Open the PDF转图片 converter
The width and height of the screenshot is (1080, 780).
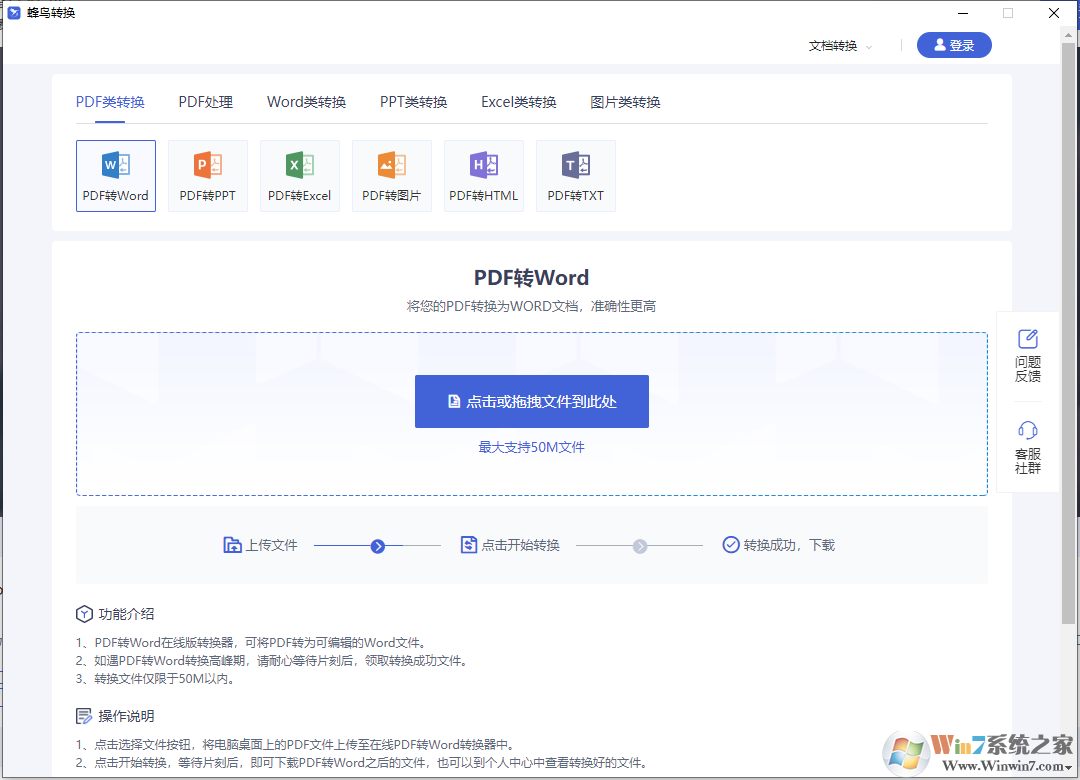(x=391, y=175)
